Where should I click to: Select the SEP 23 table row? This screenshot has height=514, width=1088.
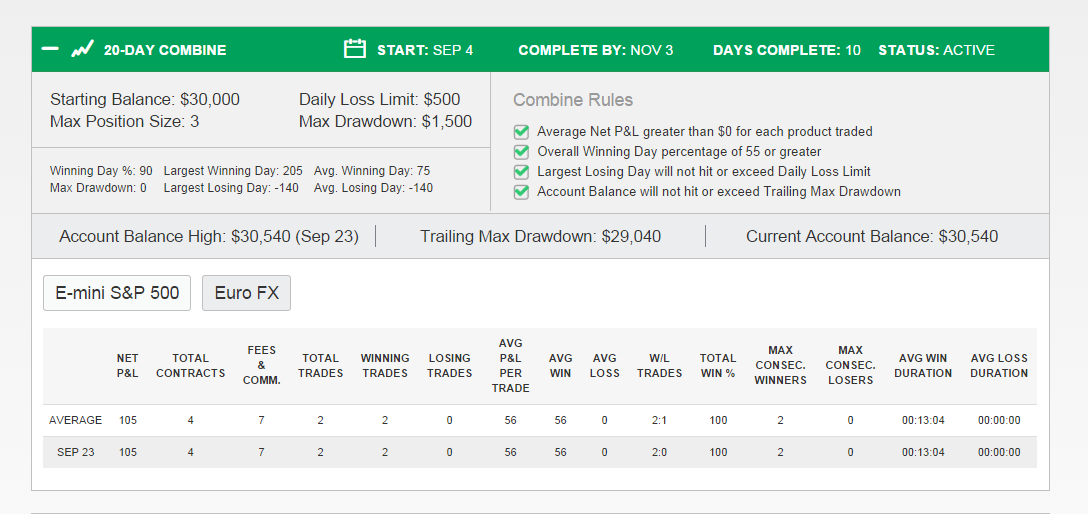(540, 452)
